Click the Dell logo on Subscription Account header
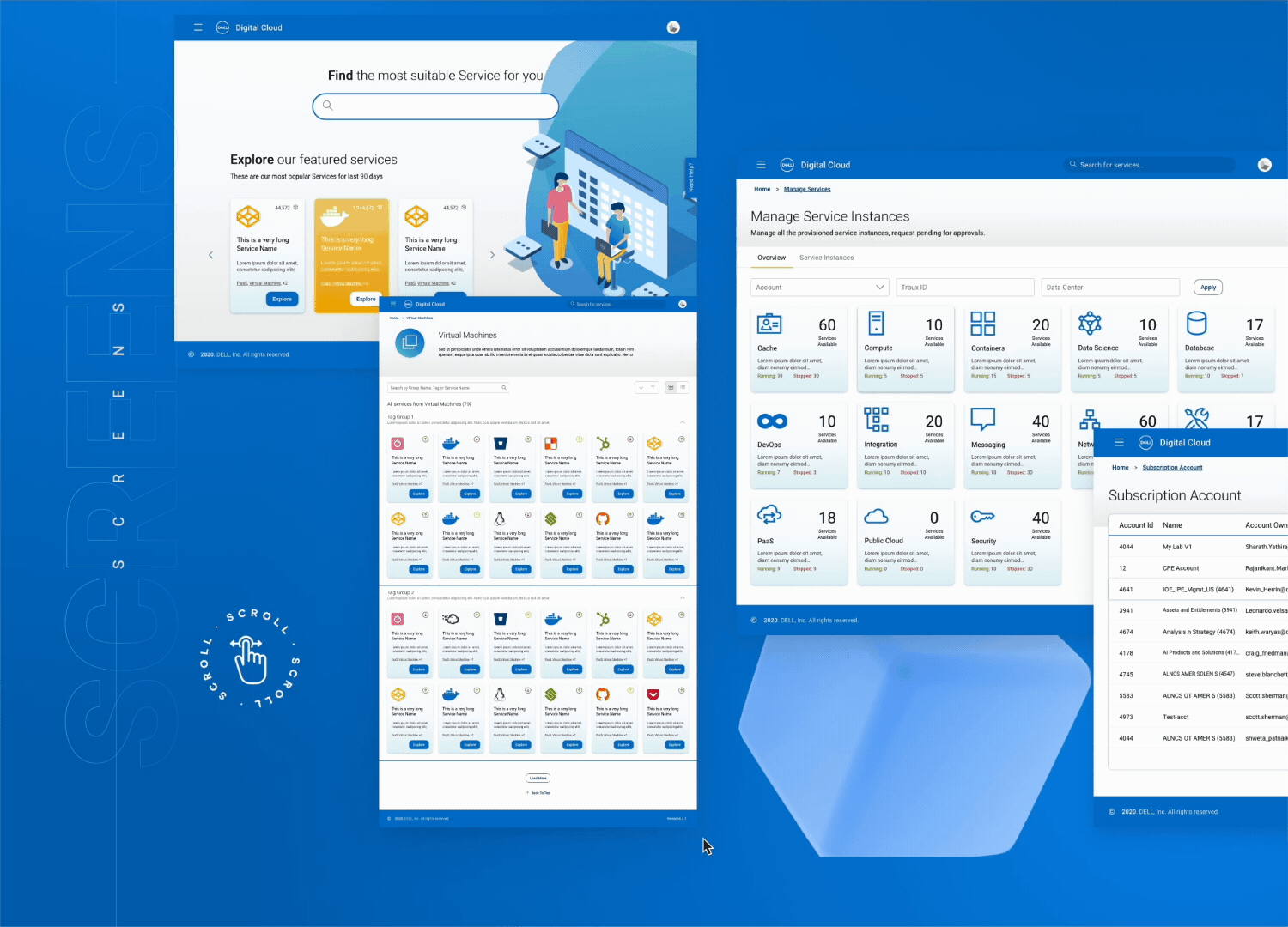The height and width of the screenshot is (927, 1288). click(1145, 443)
